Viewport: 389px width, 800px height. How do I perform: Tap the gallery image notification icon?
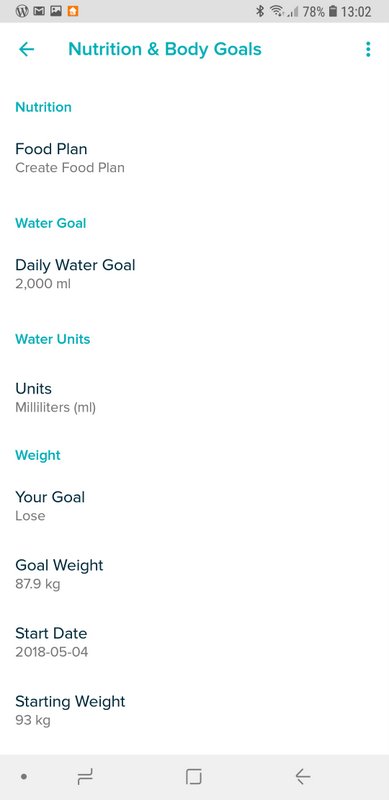56,11
